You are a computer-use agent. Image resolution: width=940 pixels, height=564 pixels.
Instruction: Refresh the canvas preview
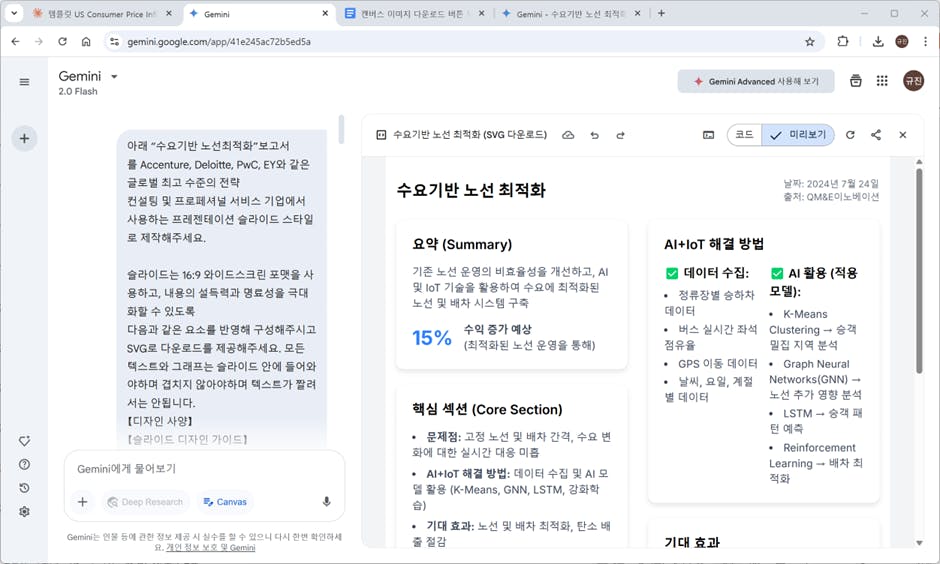coord(850,135)
